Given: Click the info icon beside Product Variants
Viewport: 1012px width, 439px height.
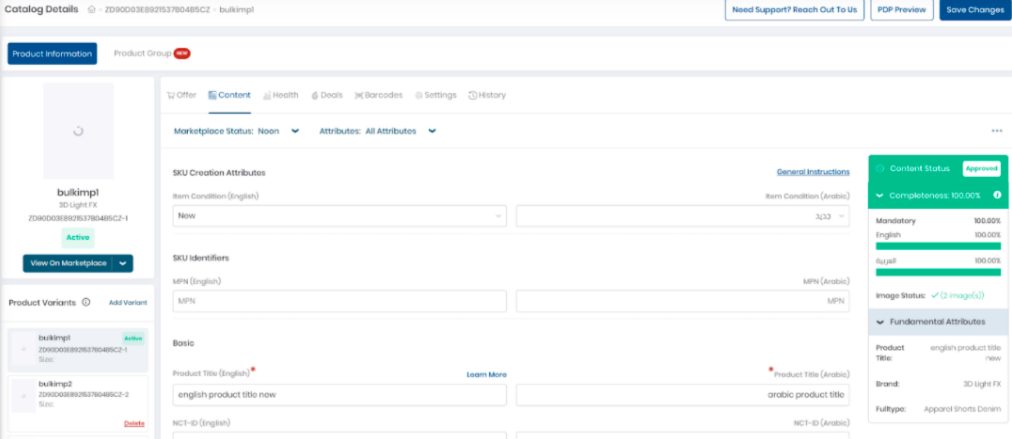Looking at the screenshot, I should 86,302.
